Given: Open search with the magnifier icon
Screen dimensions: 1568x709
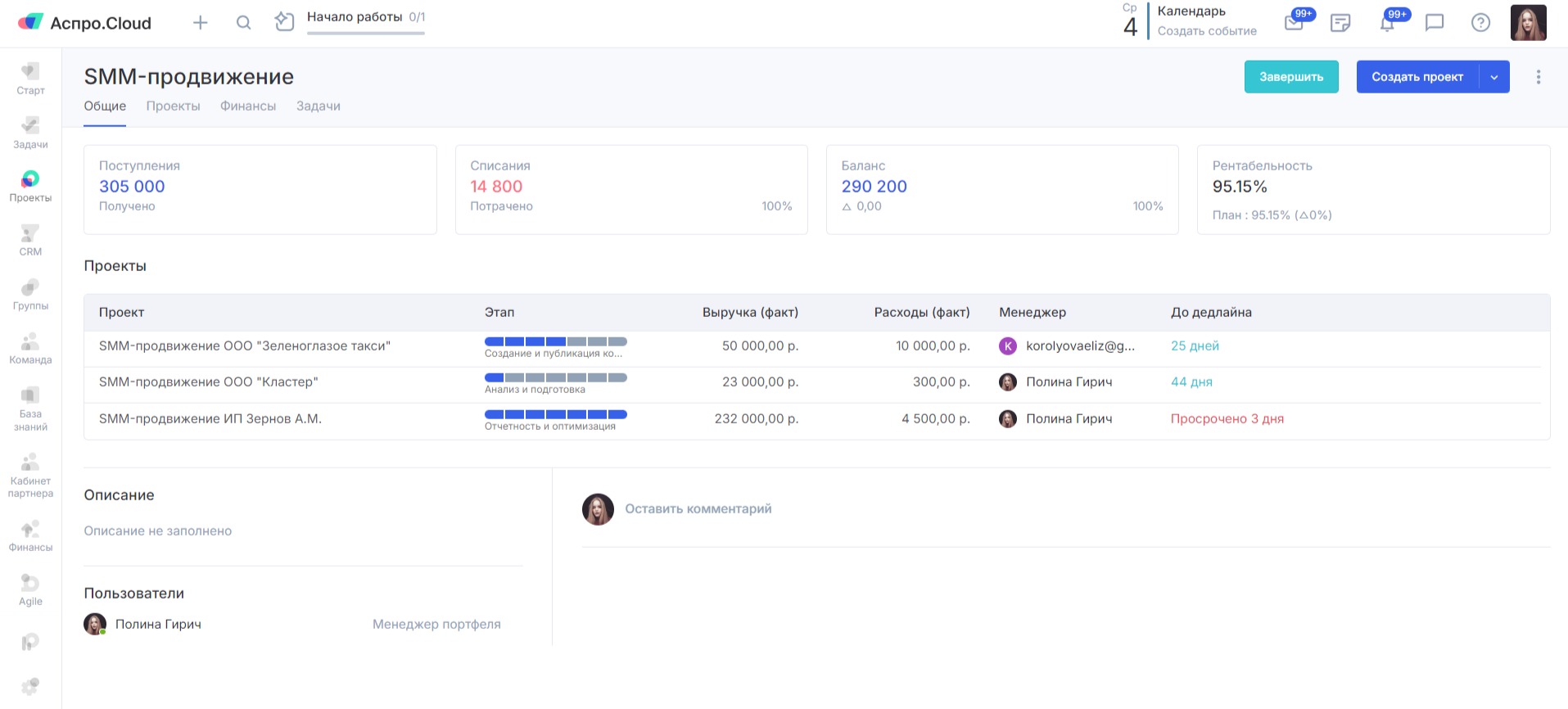Looking at the screenshot, I should pyautogui.click(x=243, y=23).
